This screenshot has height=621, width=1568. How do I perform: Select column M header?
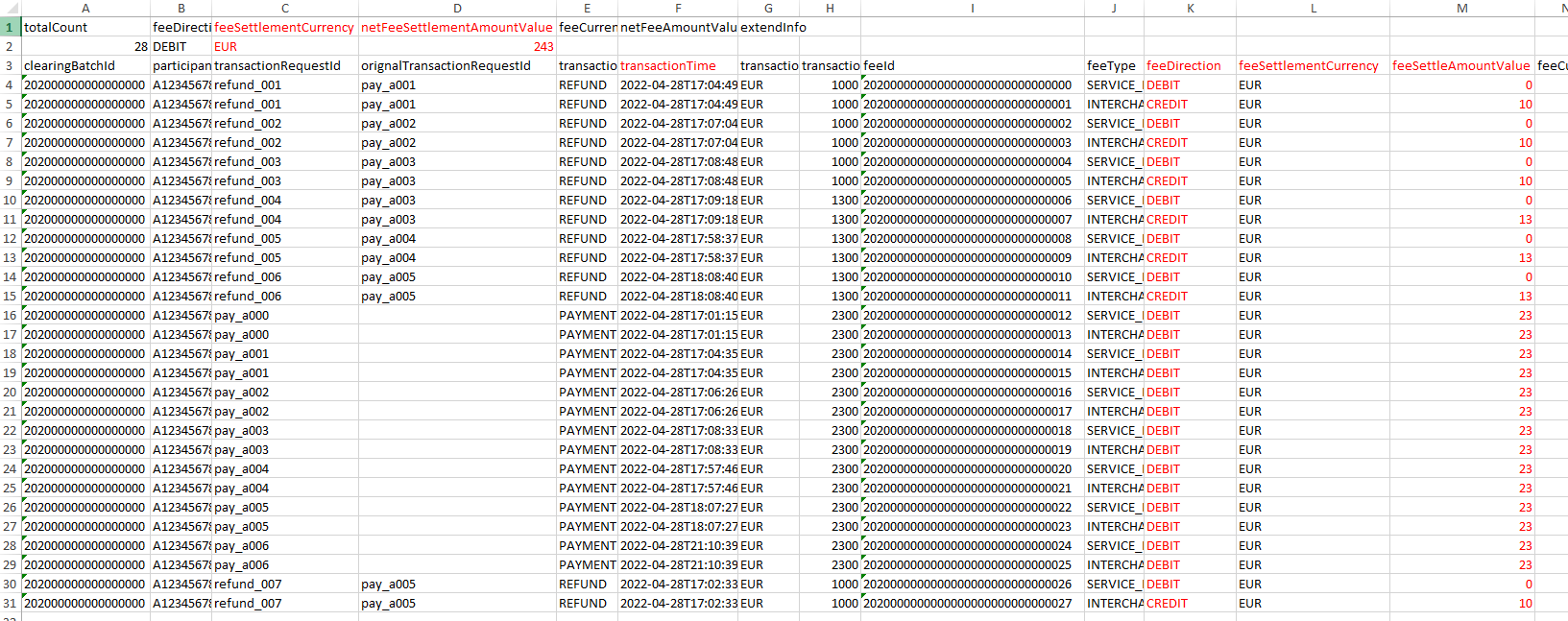pos(1461,8)
